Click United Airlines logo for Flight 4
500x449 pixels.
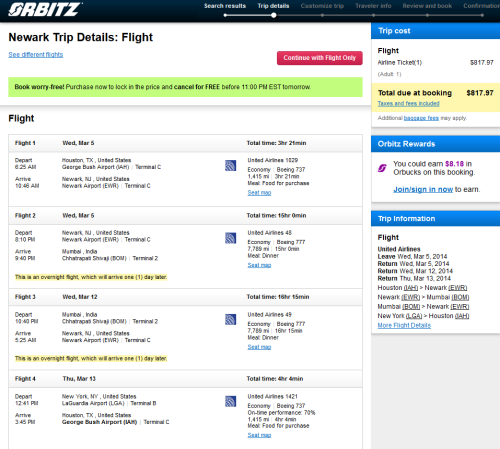tap(230, 402)
